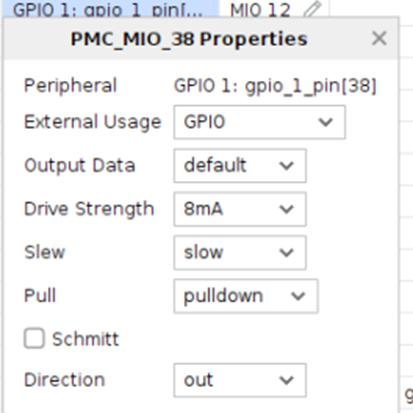Open the Slew dropdown set to slow
The height and width of the screenshot is (413, 413).
(x=240, y=253)
